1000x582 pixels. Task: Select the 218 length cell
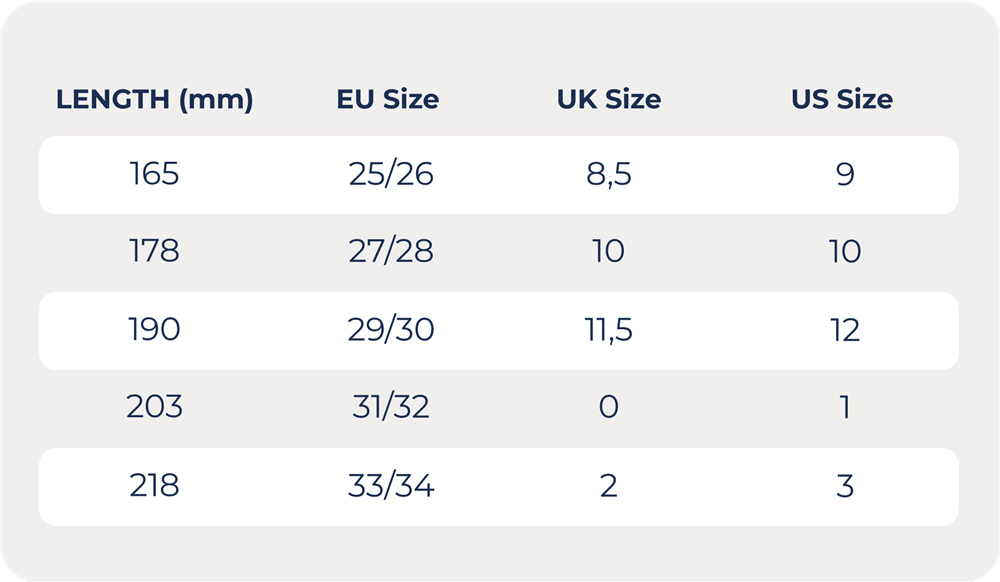[x=154, y=486]
